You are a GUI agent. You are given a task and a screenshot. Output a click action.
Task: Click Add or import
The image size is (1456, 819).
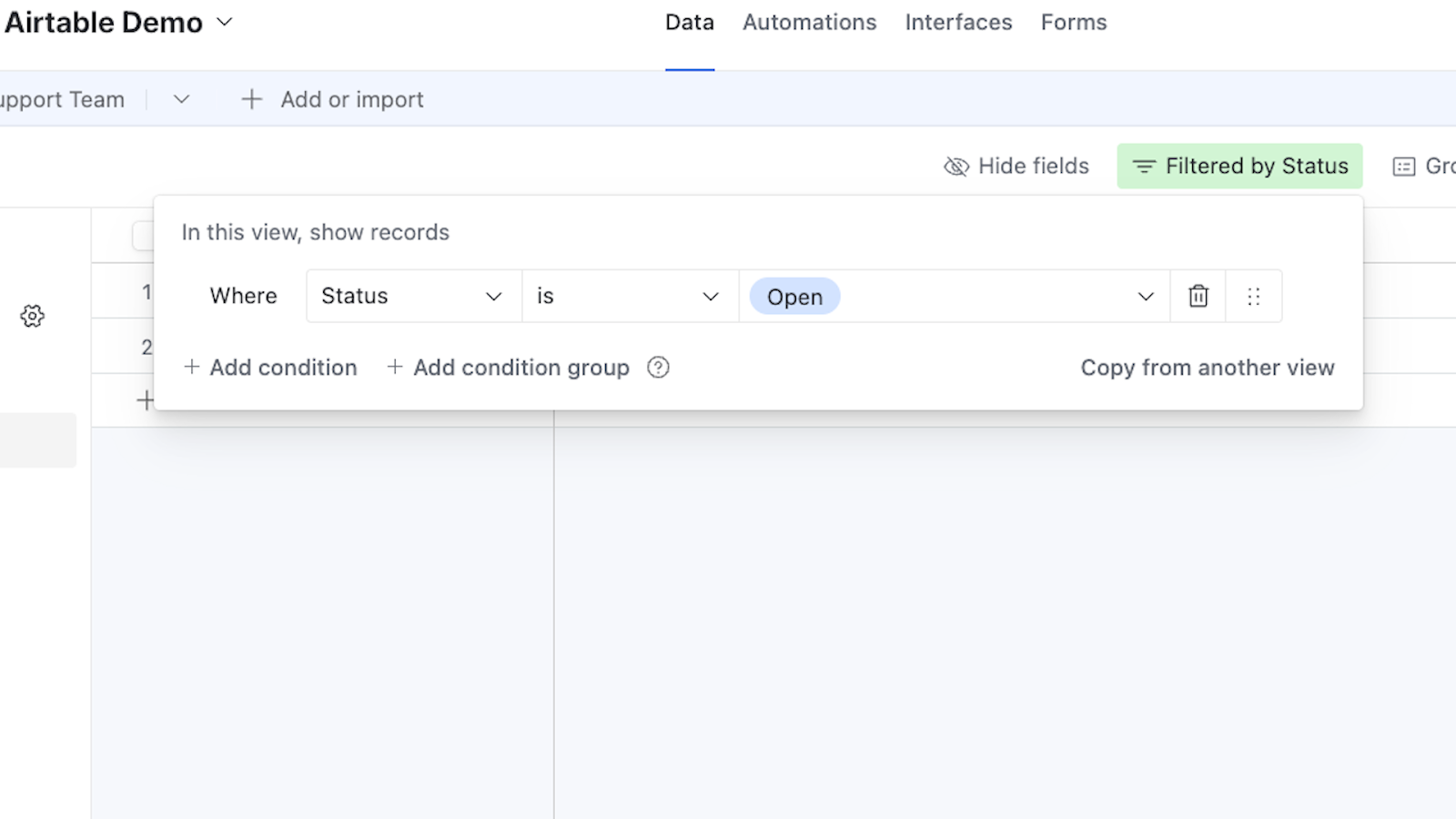(x=332, y=99)
